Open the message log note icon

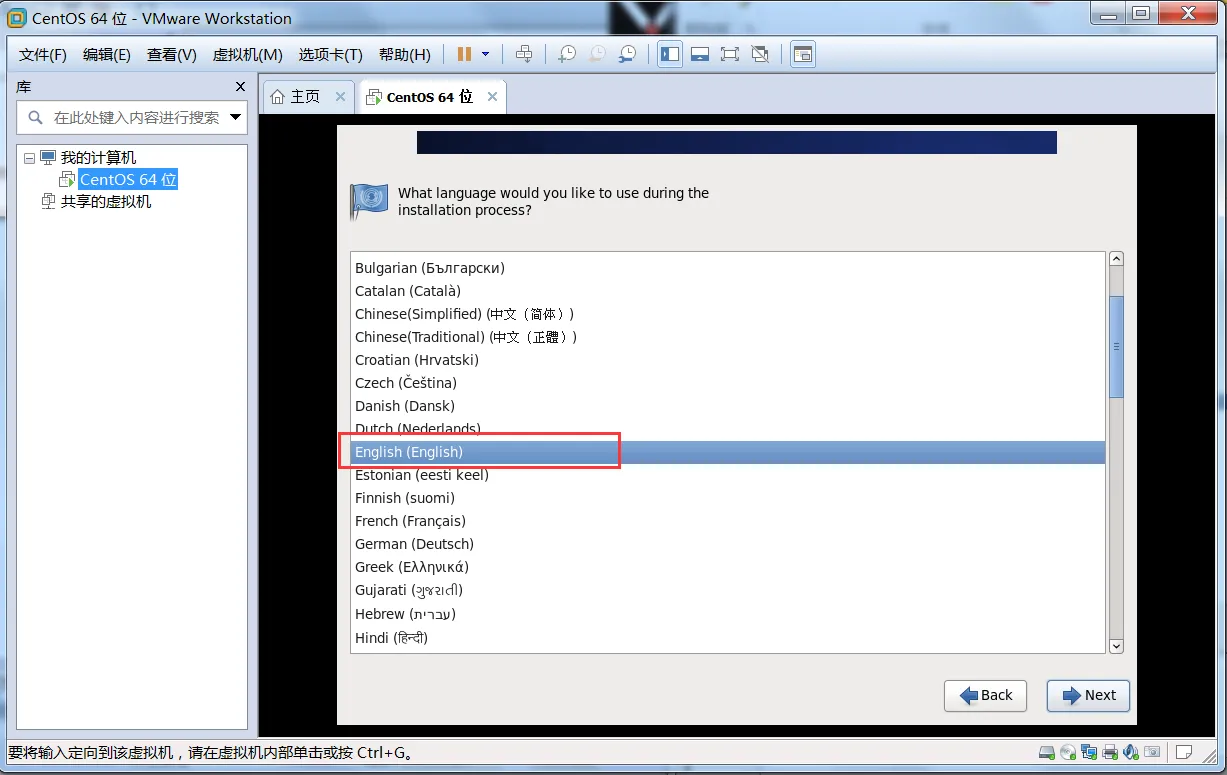pos(1184,752)
